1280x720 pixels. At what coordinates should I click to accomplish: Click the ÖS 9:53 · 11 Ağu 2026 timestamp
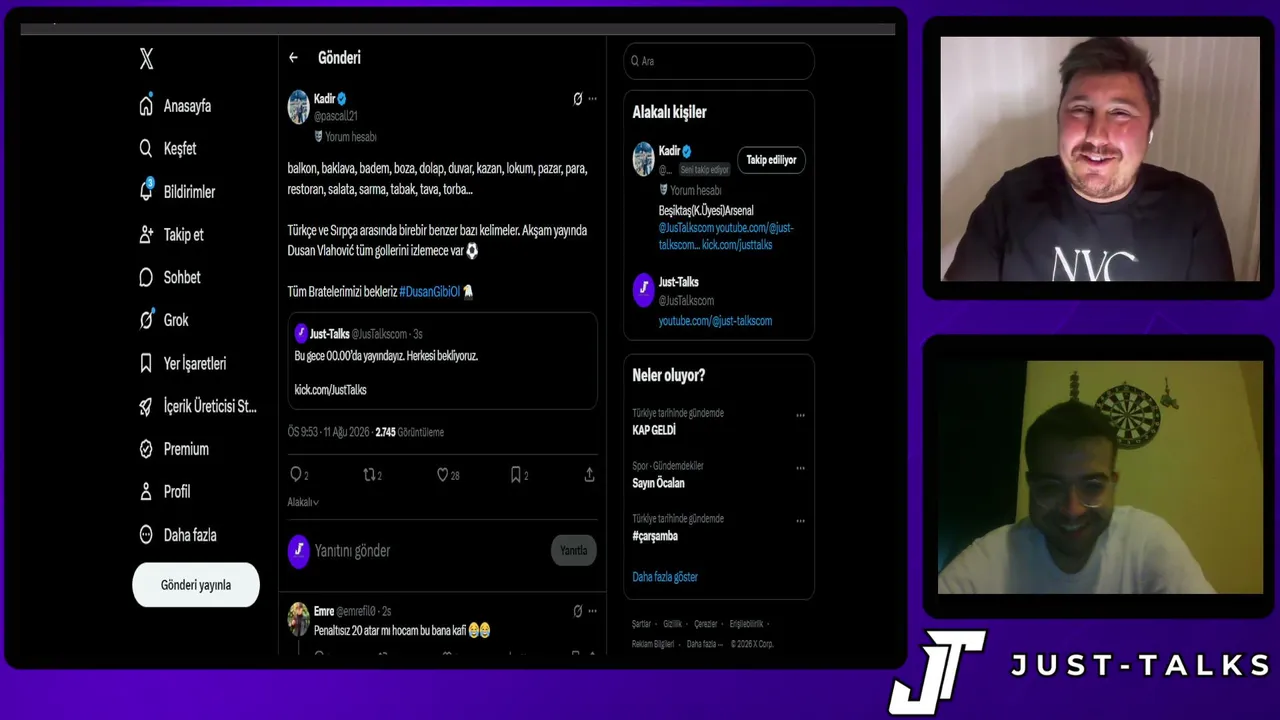tap(327, 432)
